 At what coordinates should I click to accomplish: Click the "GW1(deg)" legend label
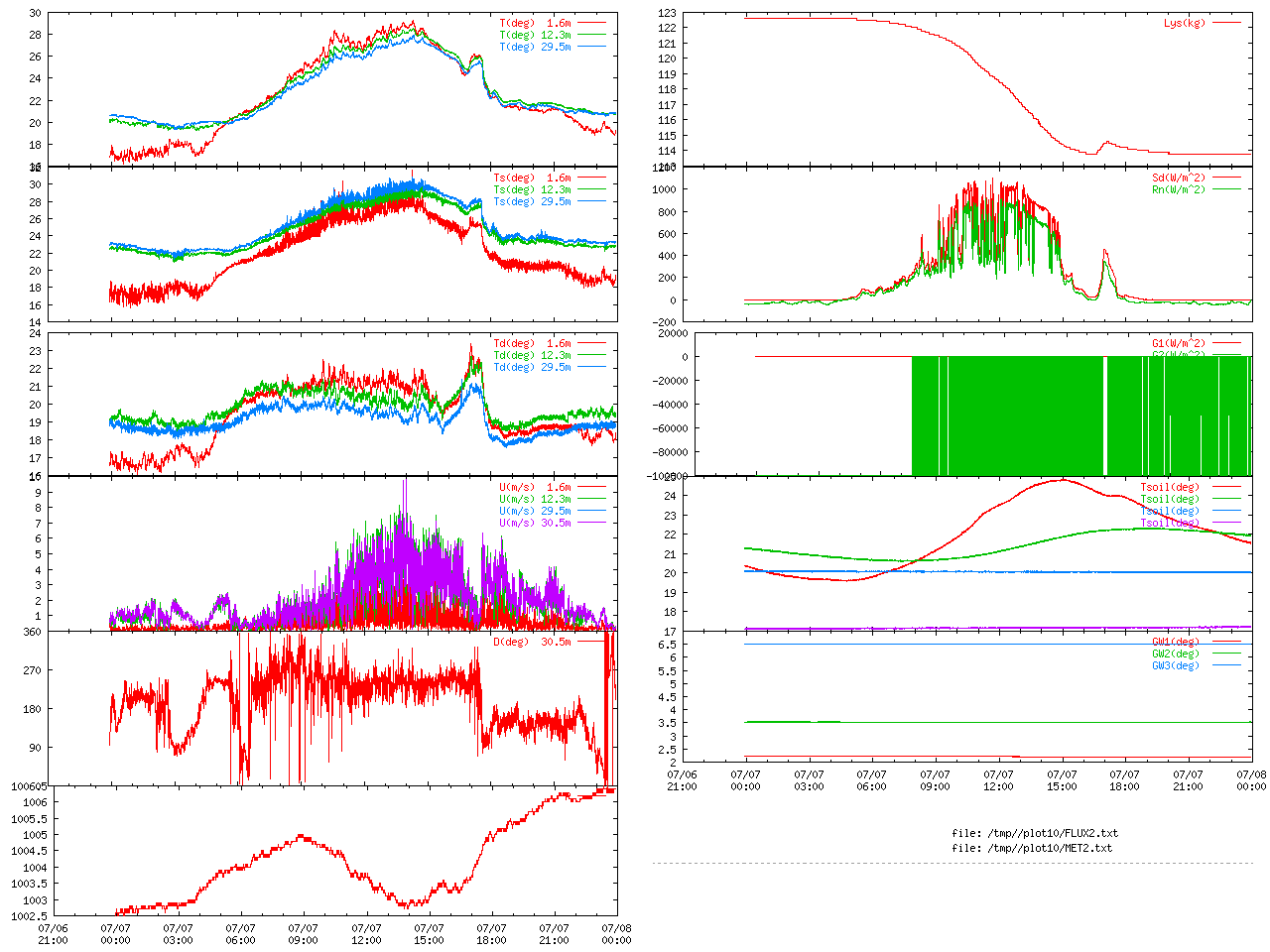(1176, 642)
